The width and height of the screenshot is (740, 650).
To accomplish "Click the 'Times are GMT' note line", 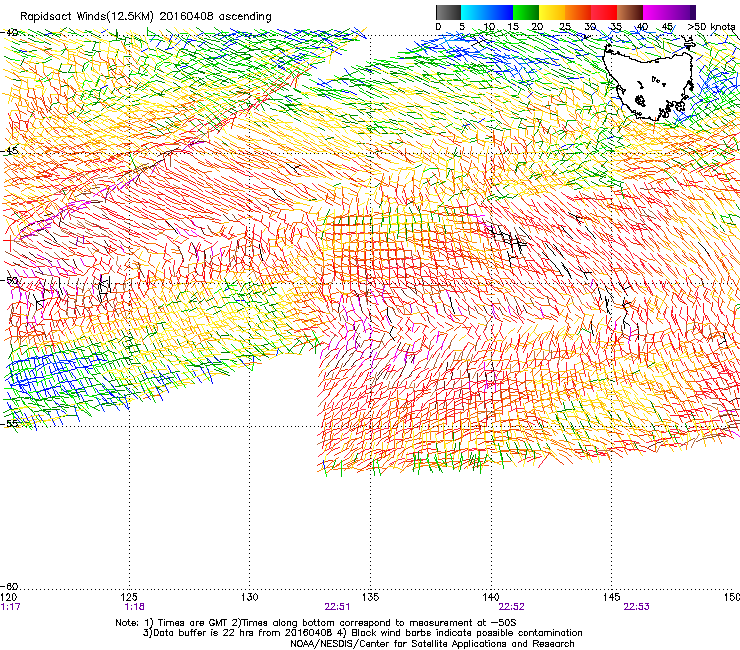I will point(316,623).
